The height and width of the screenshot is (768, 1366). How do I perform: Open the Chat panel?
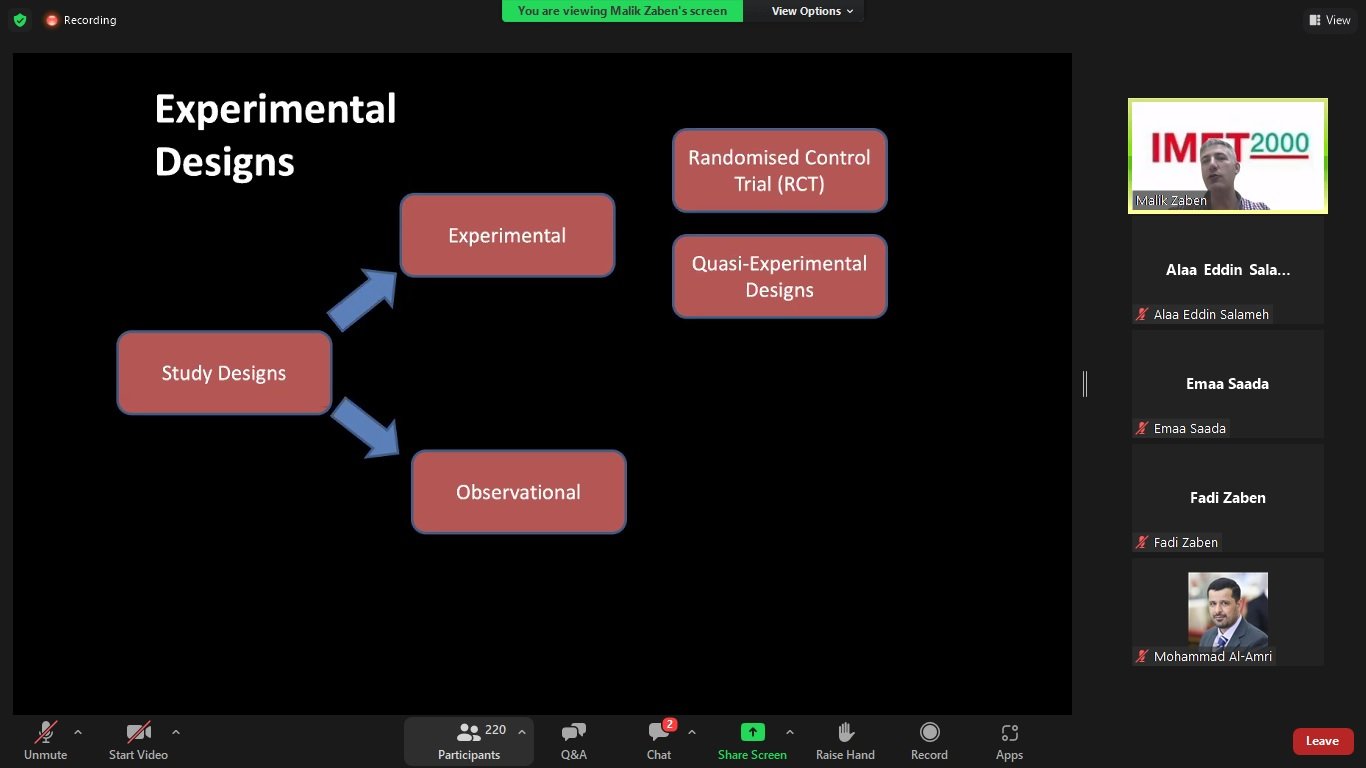[658, 741]
